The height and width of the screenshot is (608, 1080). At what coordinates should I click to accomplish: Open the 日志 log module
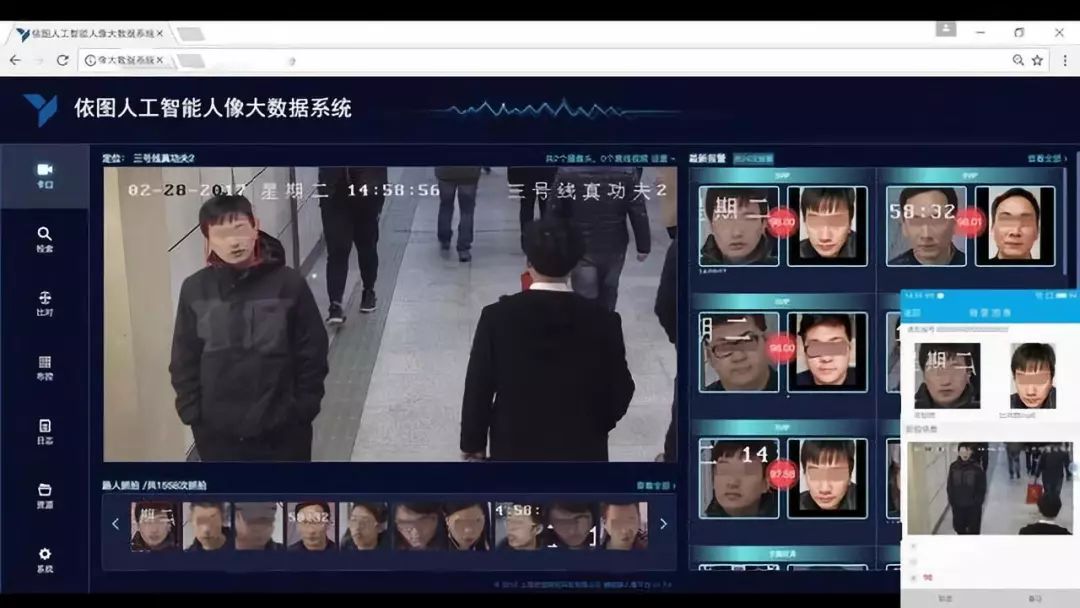click(x=45, y=432)
